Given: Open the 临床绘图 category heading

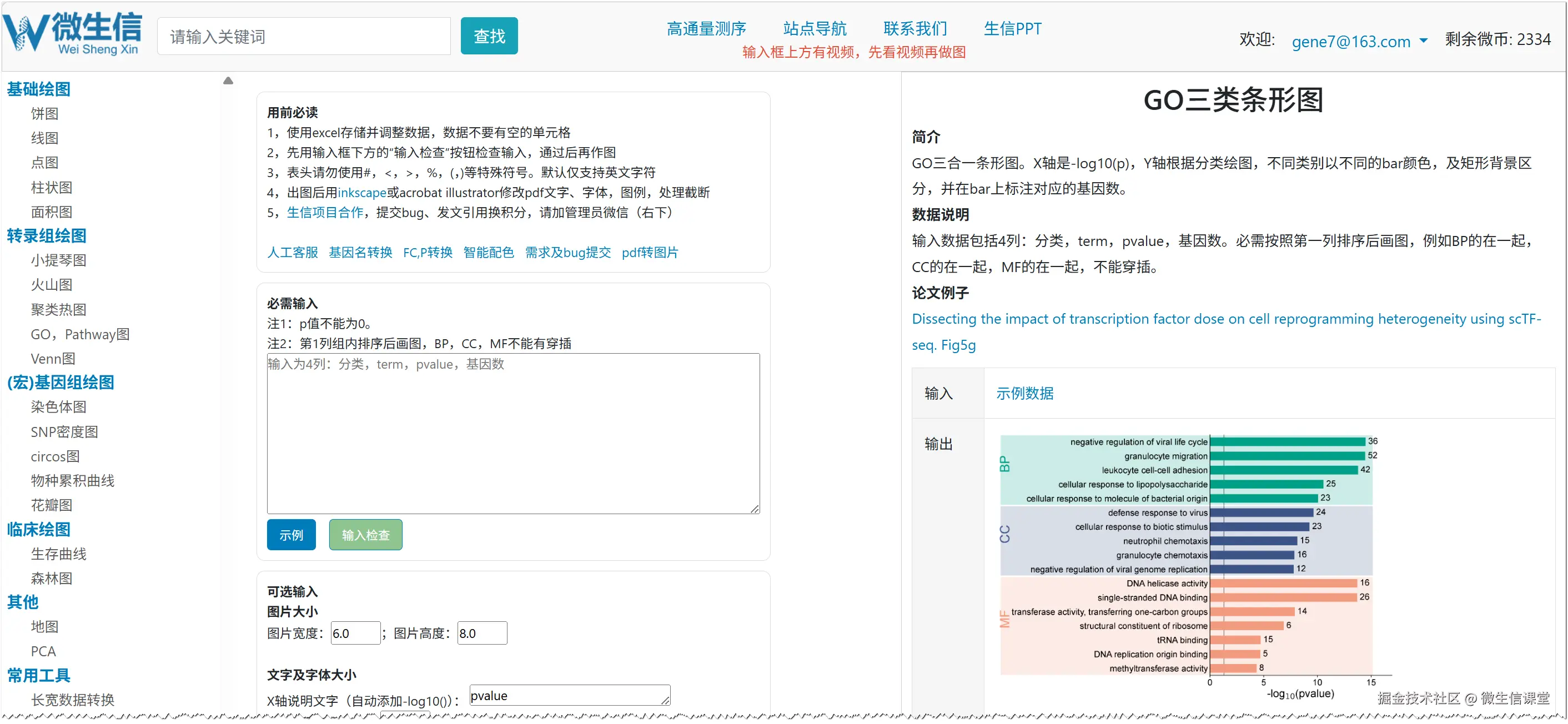Looking at the screenshot, I should click(38, 530).
